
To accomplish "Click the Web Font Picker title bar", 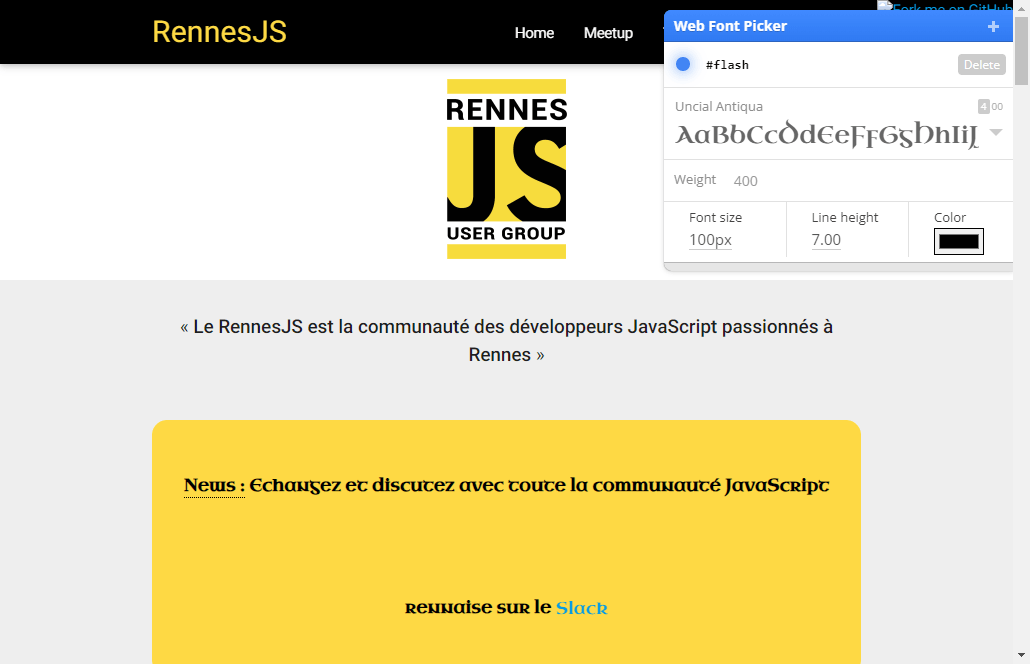I will tap(838, 26).
